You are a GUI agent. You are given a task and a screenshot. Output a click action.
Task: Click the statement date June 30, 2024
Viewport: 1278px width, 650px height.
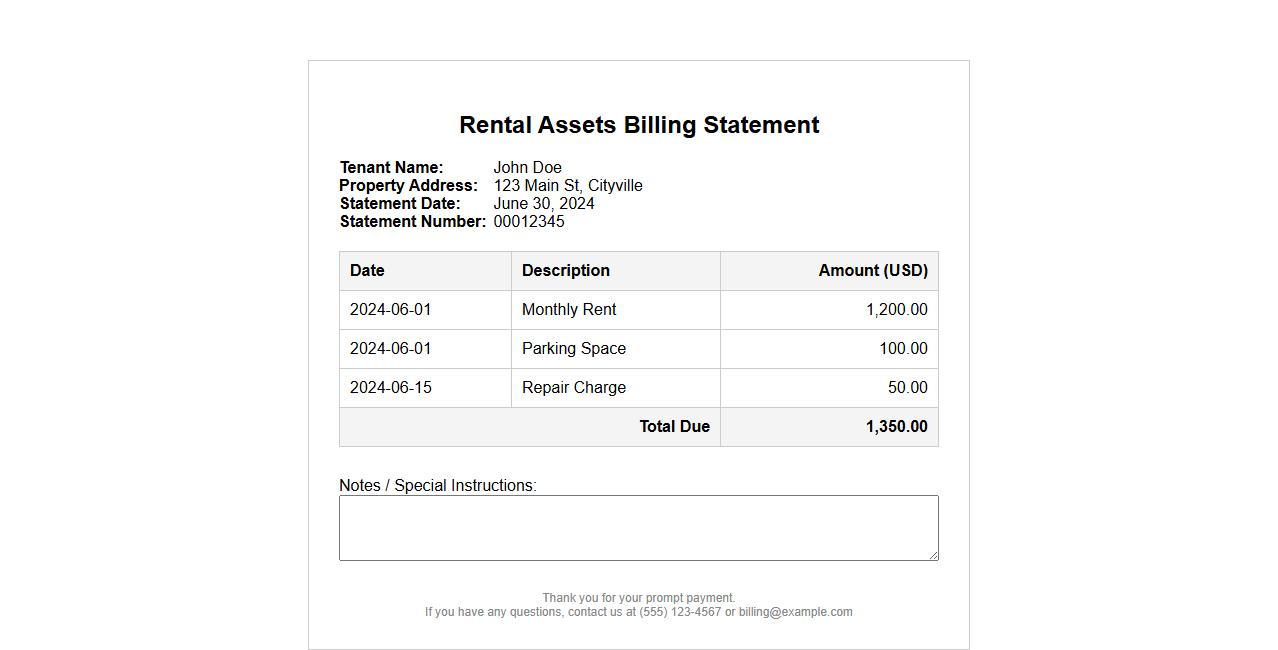click(543, 204)
